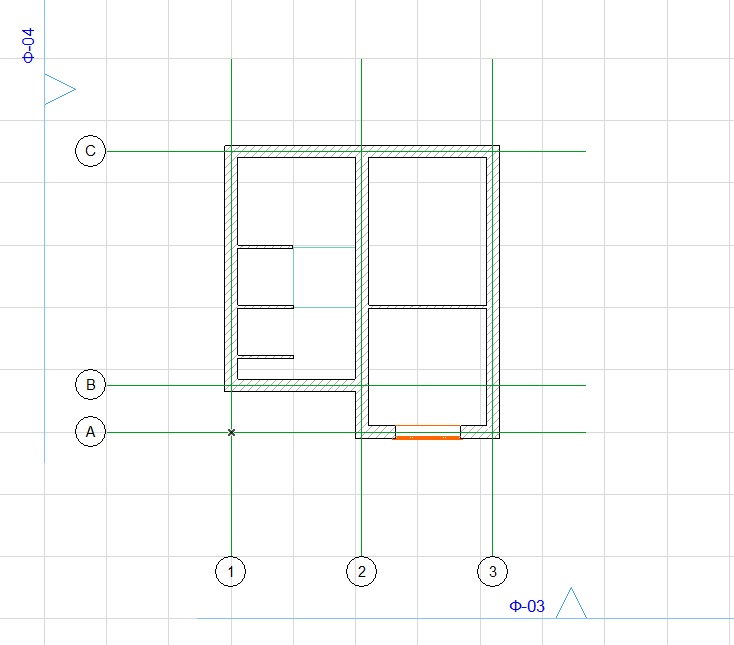Viewport: 734px width, 645px height.
Task: Select grid axis bubble A
Action: (90, 431)
